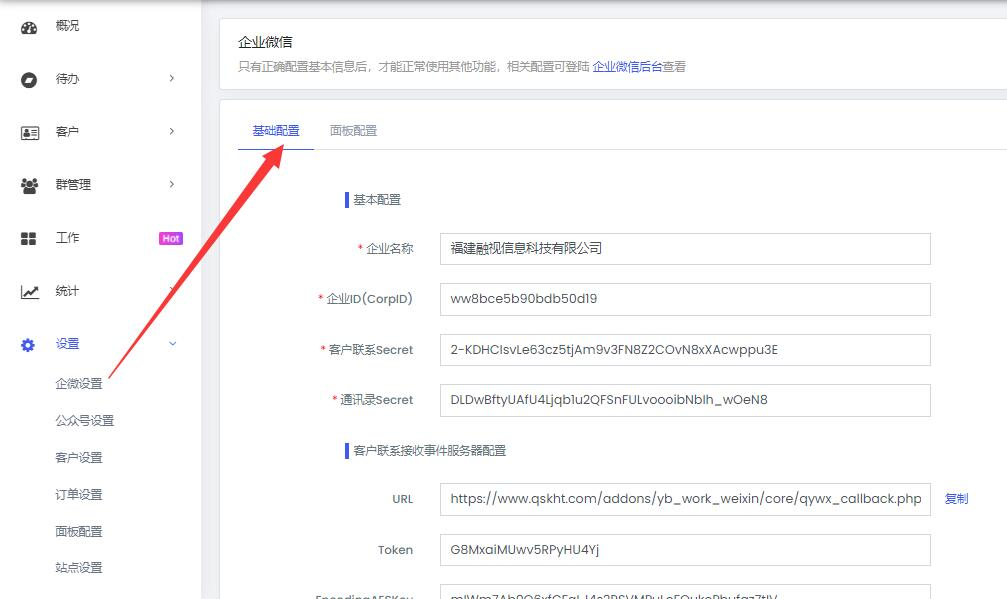The width and height of the screenshot is (1007, 599).
Task: Click the 企业ID(CorpID) field label
Action: pos(369,299)
